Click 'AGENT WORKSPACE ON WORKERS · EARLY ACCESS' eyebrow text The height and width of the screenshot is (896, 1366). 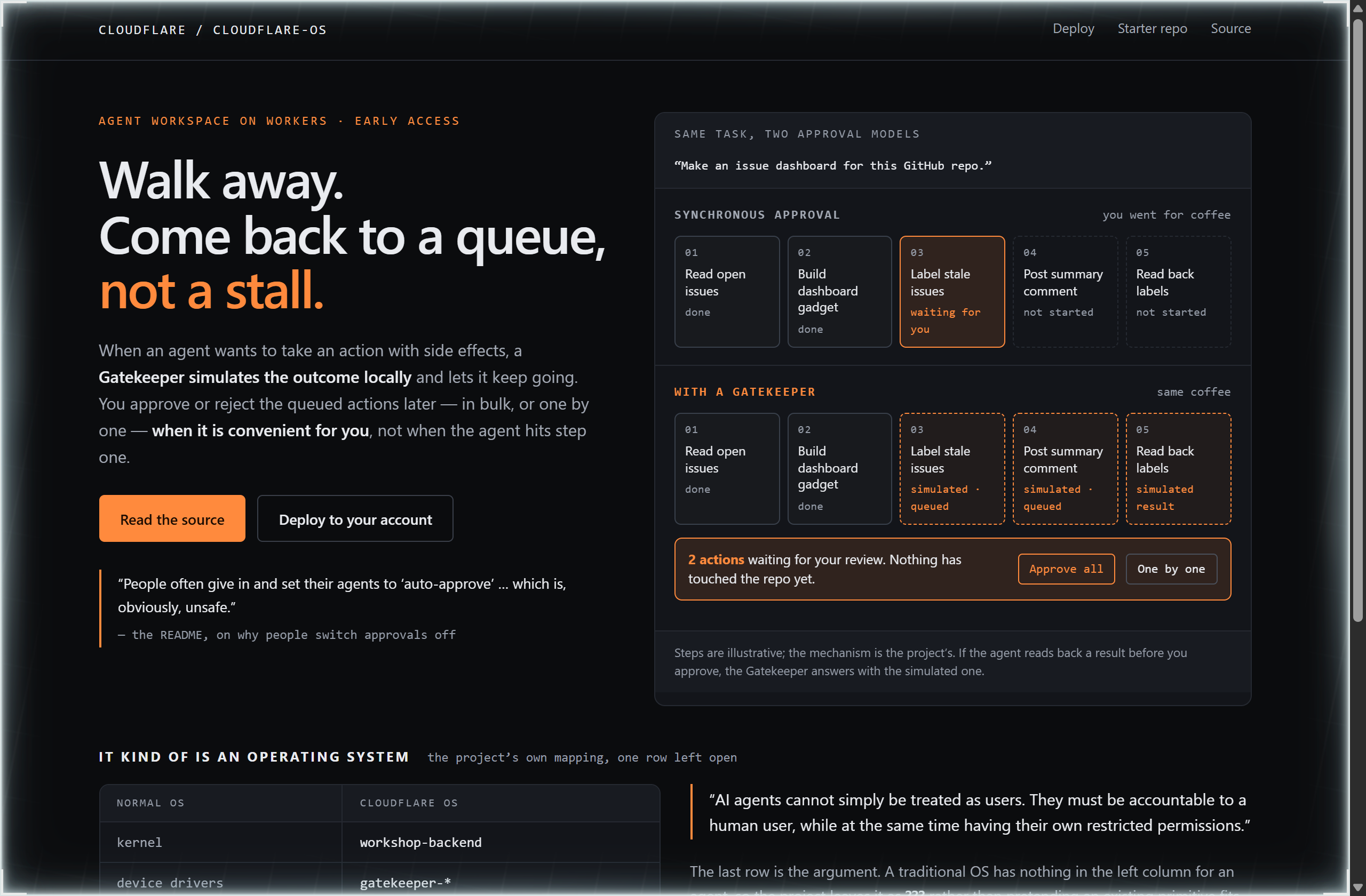(279, 121)
